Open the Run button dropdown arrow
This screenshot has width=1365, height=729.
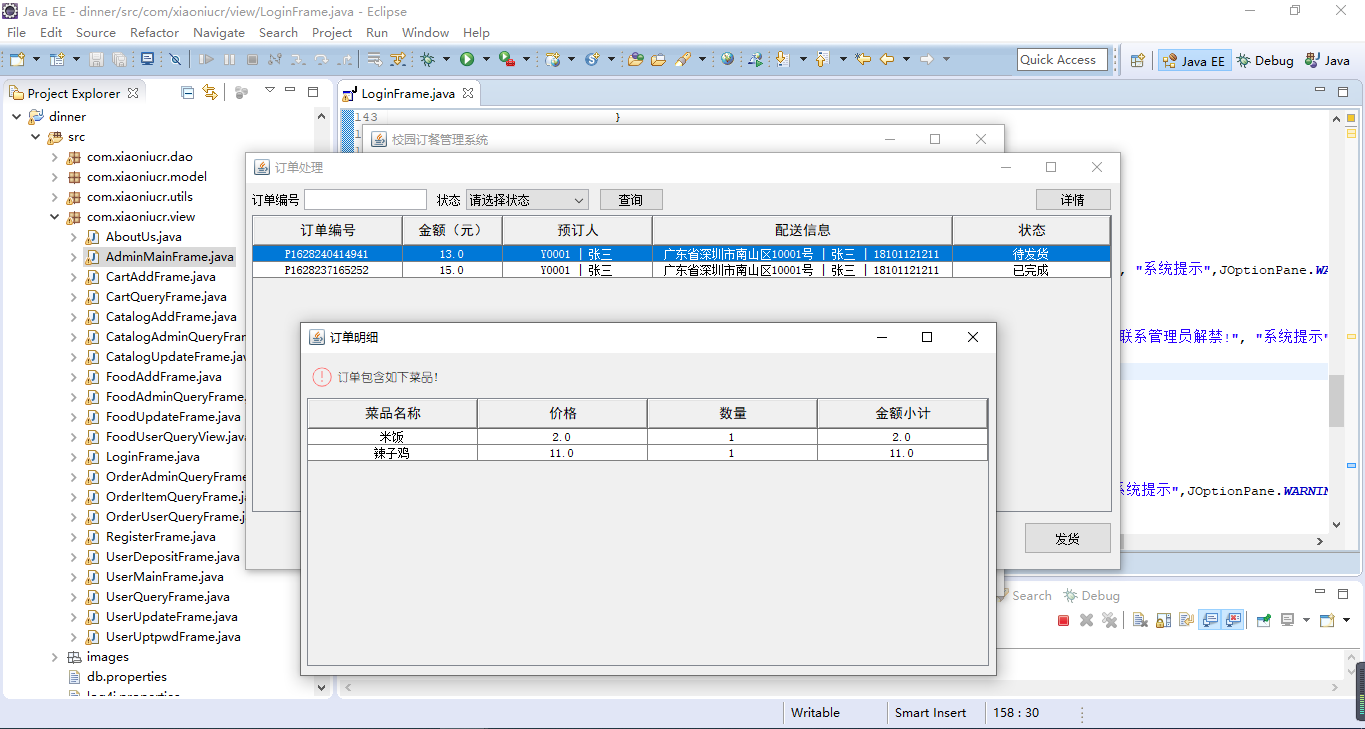click(486, 60)
